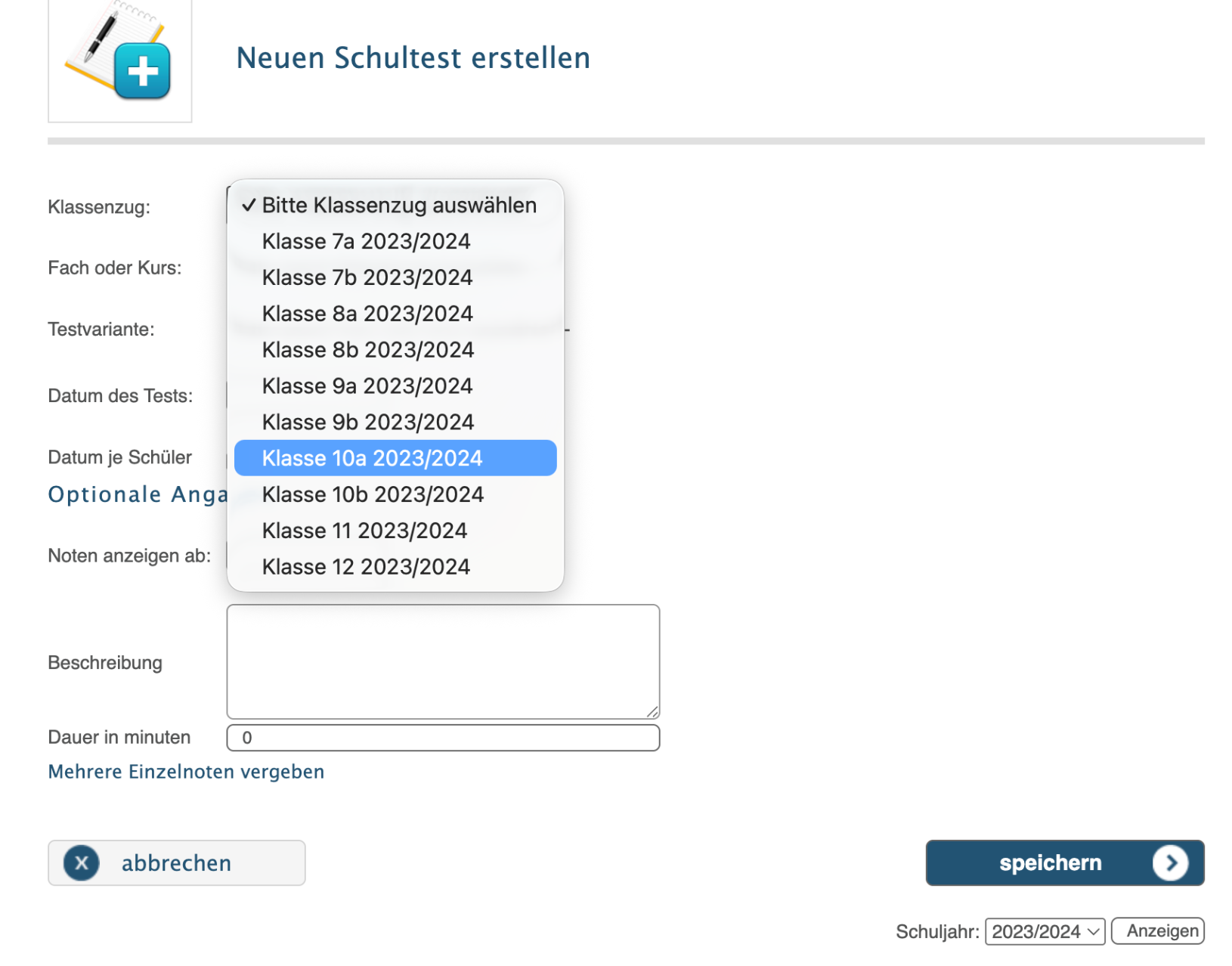The width and height of the screenshot is (1232, 966).
Task: Pick Klasse 8a 2023/2024 entry
Action: click(367, 314)
